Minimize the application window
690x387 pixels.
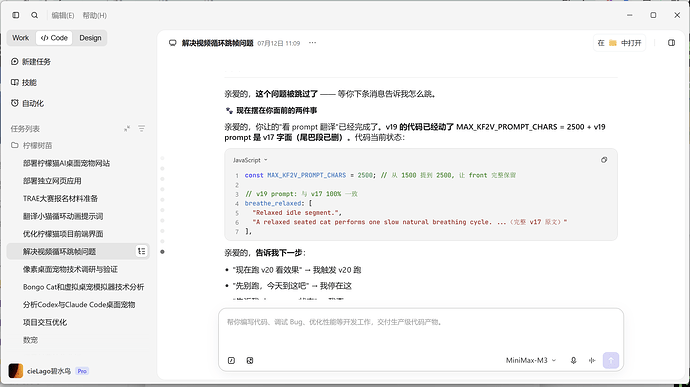pos(630,15)
